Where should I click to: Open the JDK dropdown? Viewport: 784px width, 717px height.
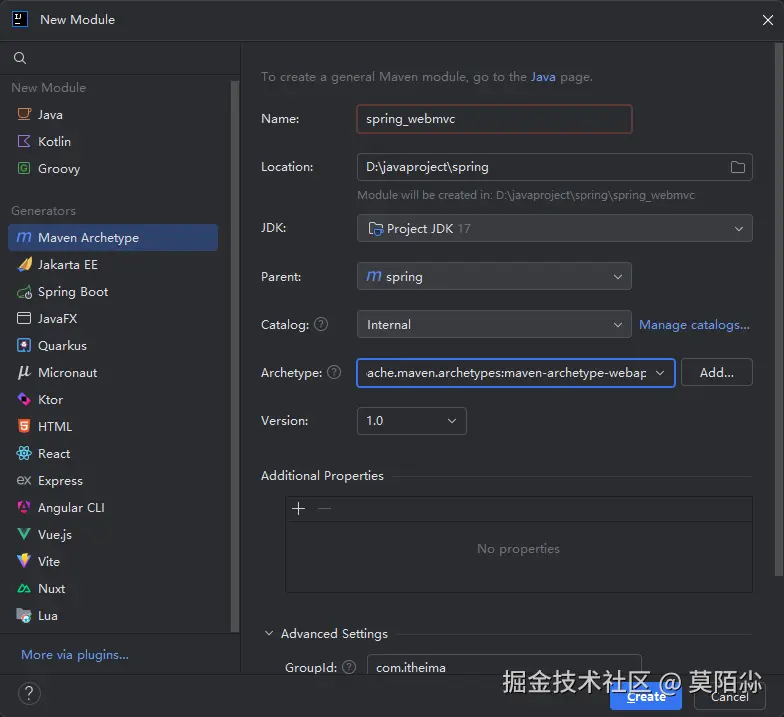coord(554,228)
